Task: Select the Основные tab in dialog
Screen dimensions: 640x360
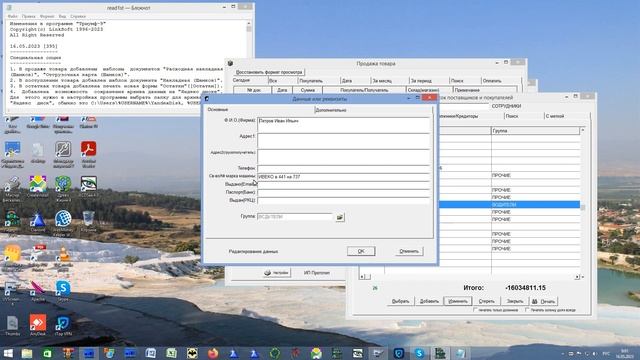Action: point(218,110)
